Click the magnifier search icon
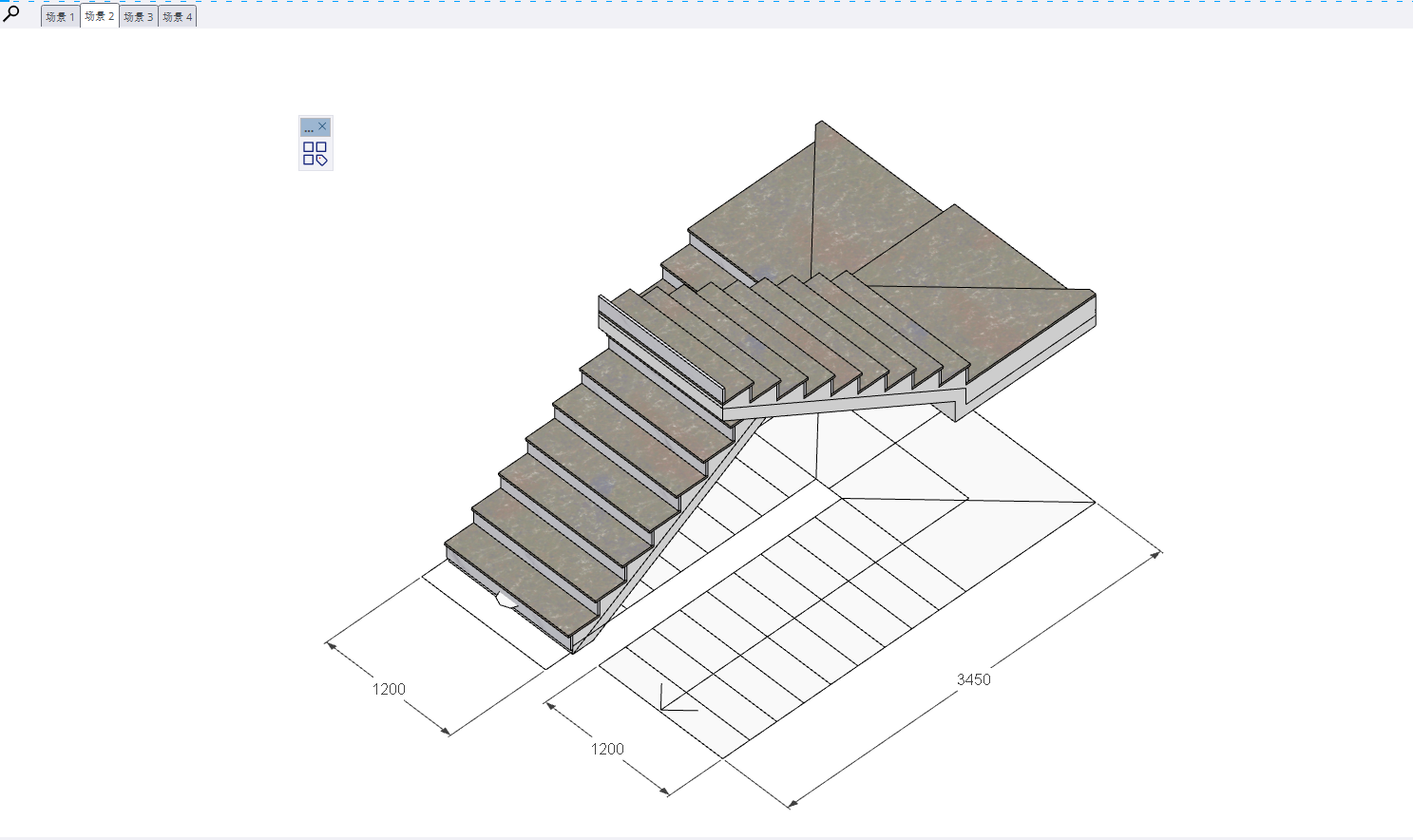1413x840 pixels. 11,13
